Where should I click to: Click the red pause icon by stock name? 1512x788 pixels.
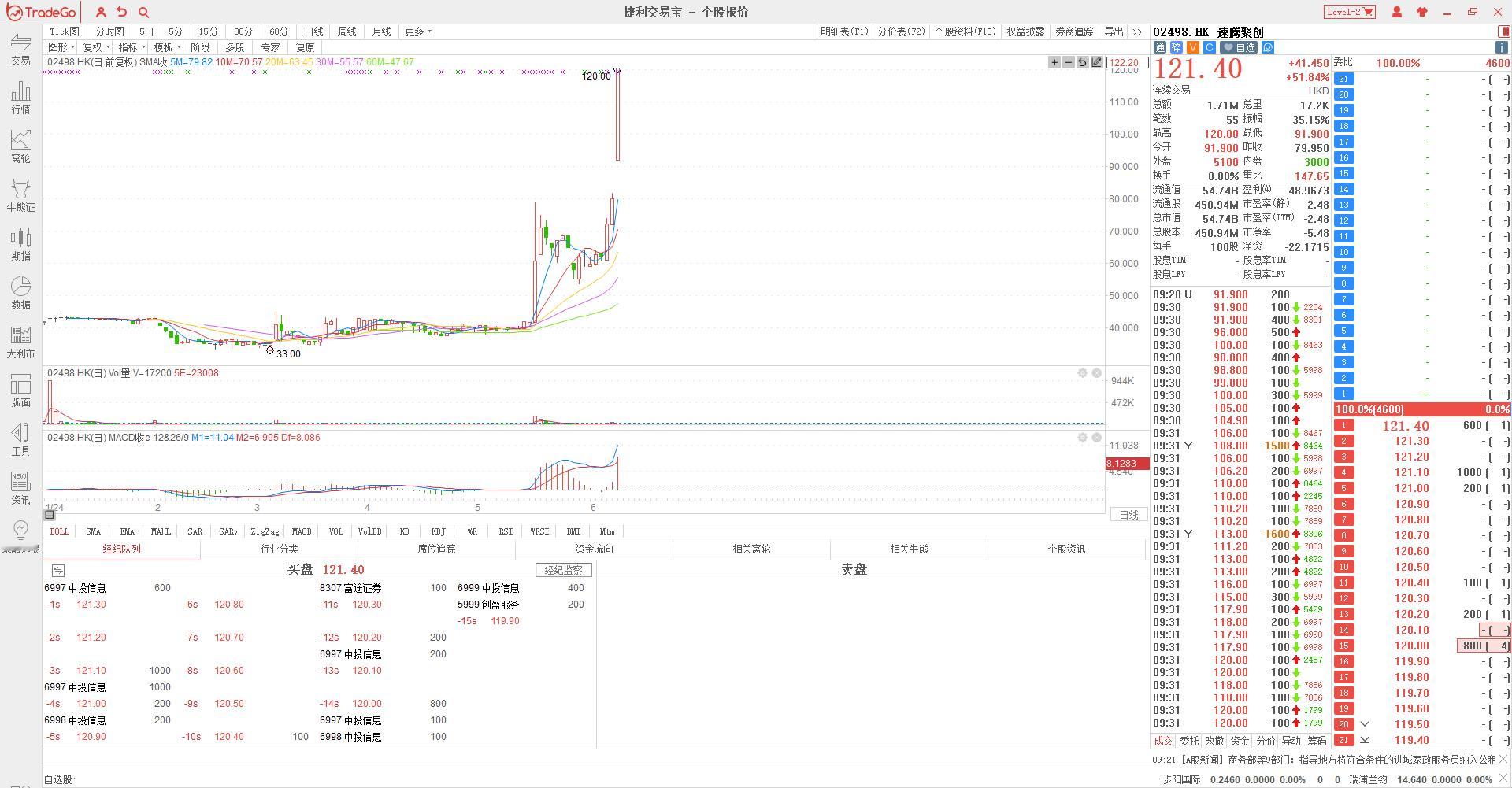(1505, 31)
